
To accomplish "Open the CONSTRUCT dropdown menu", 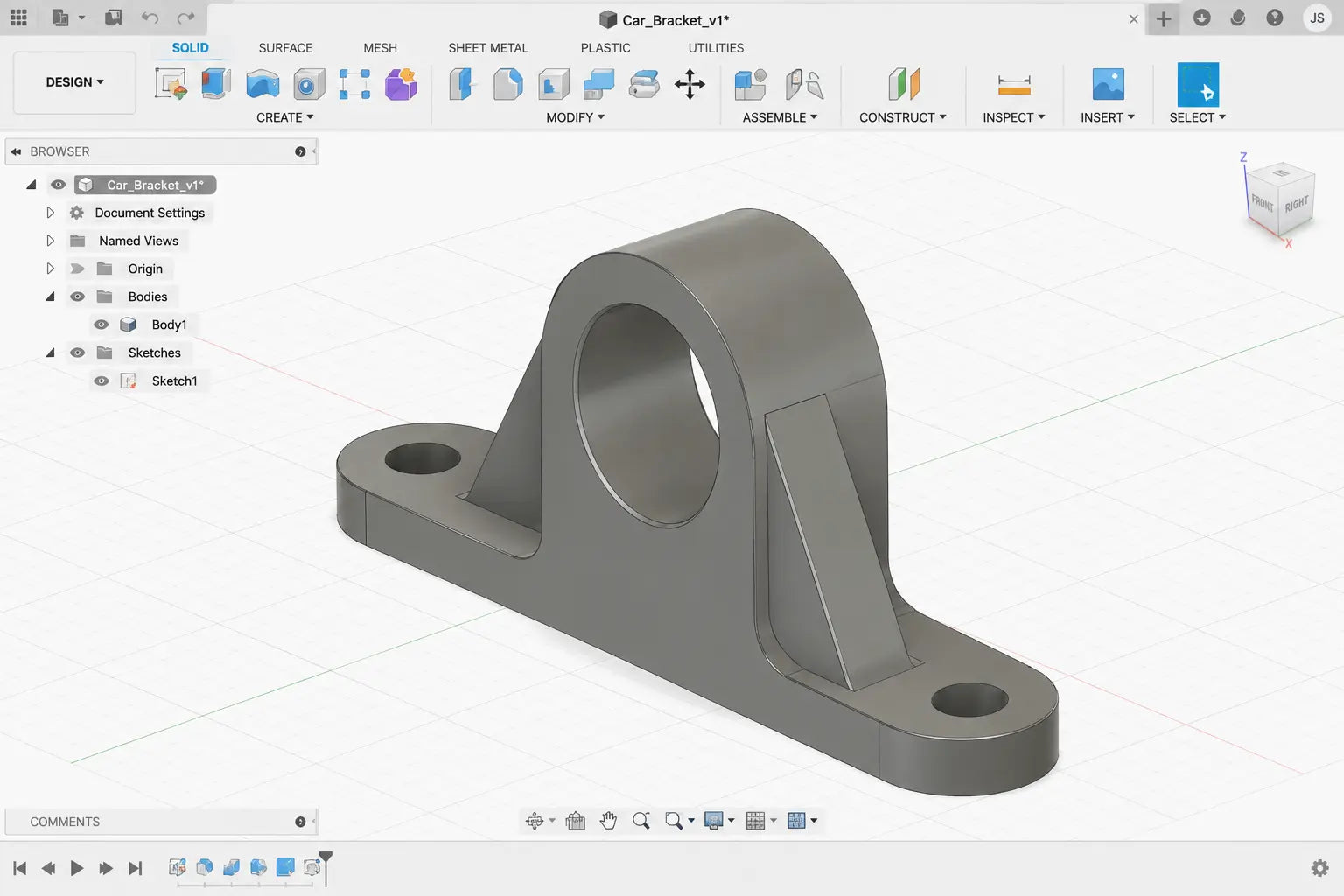I will tap(902, 117).
